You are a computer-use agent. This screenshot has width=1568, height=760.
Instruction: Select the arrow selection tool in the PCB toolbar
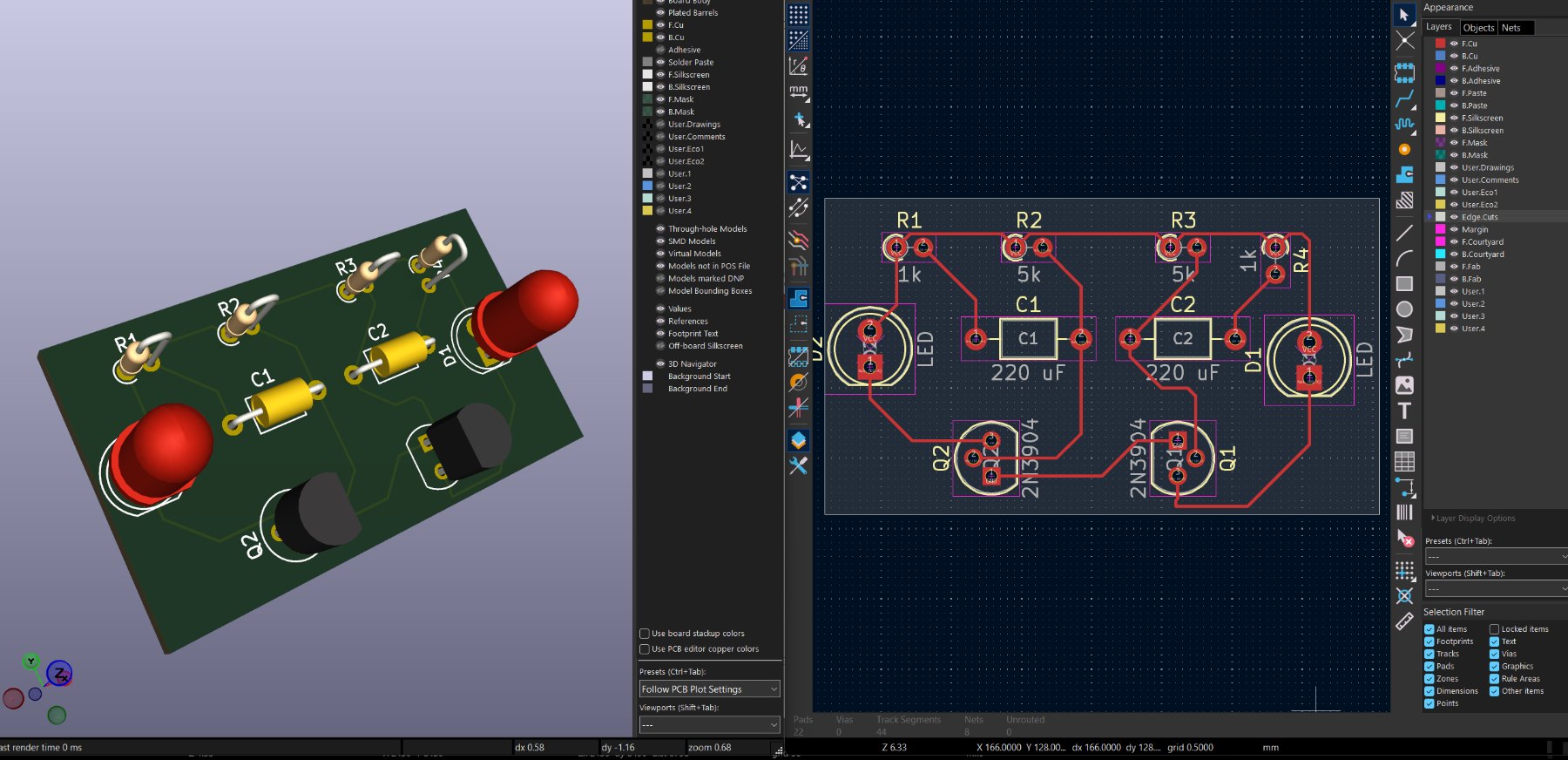(1404, 15)
